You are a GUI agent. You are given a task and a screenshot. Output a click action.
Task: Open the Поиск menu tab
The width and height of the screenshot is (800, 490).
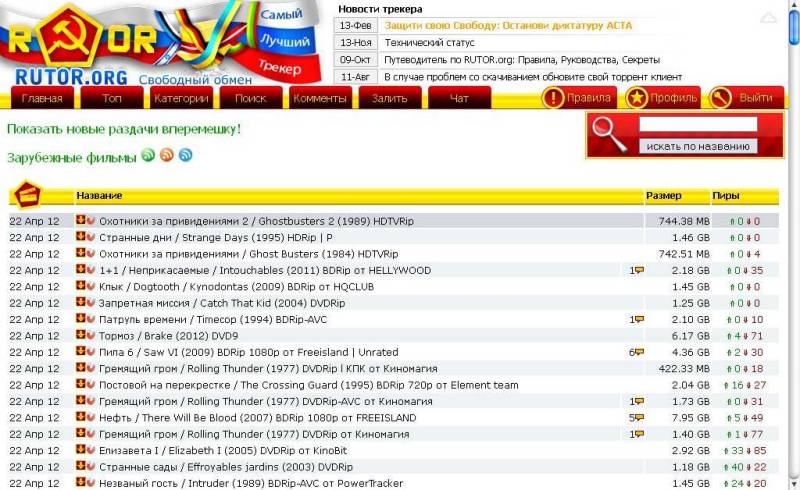click(x=251, y=98)
